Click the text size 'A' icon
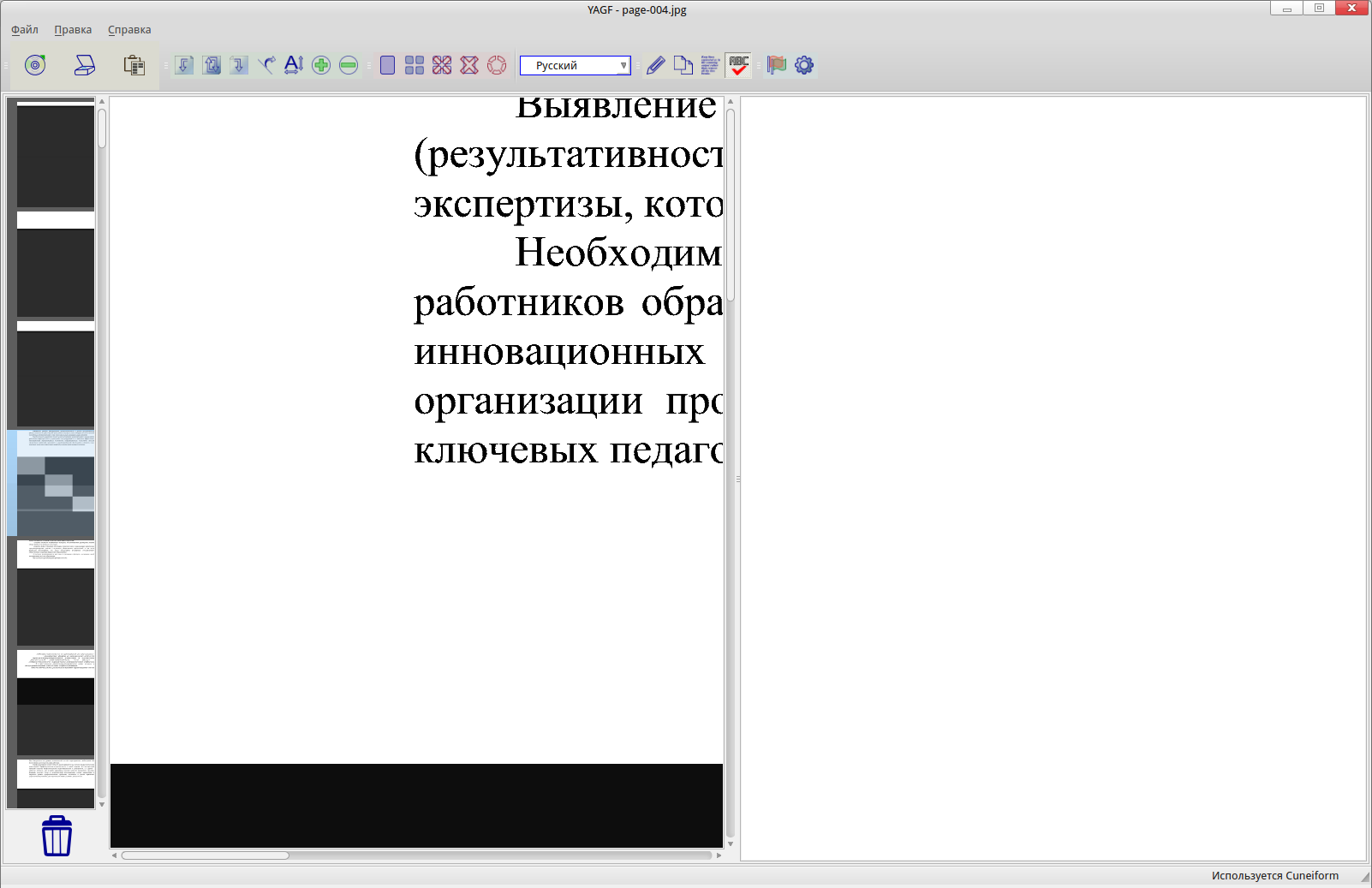The height and width of the screenshot is (888, 1372). coord(294,65)
